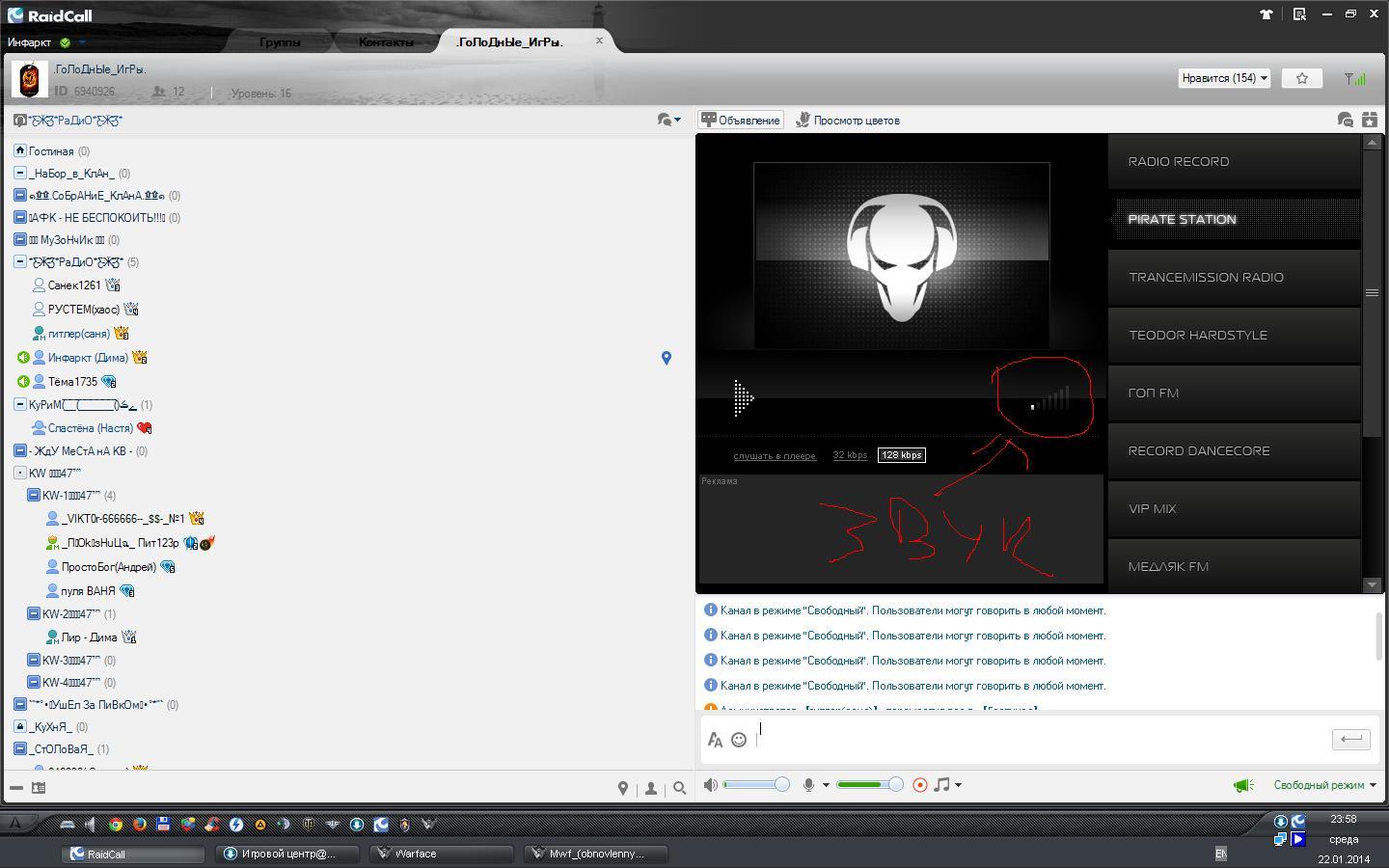Image resolution: width=1389 pixels, height=868 pixels.
Task: Open the _КуХнЯ_ locked channel
Action: [50, 727]
